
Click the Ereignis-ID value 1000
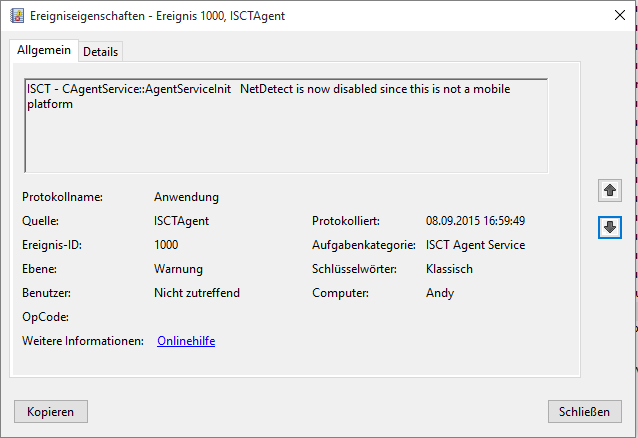pyautogui.click(x=166, y=245)
